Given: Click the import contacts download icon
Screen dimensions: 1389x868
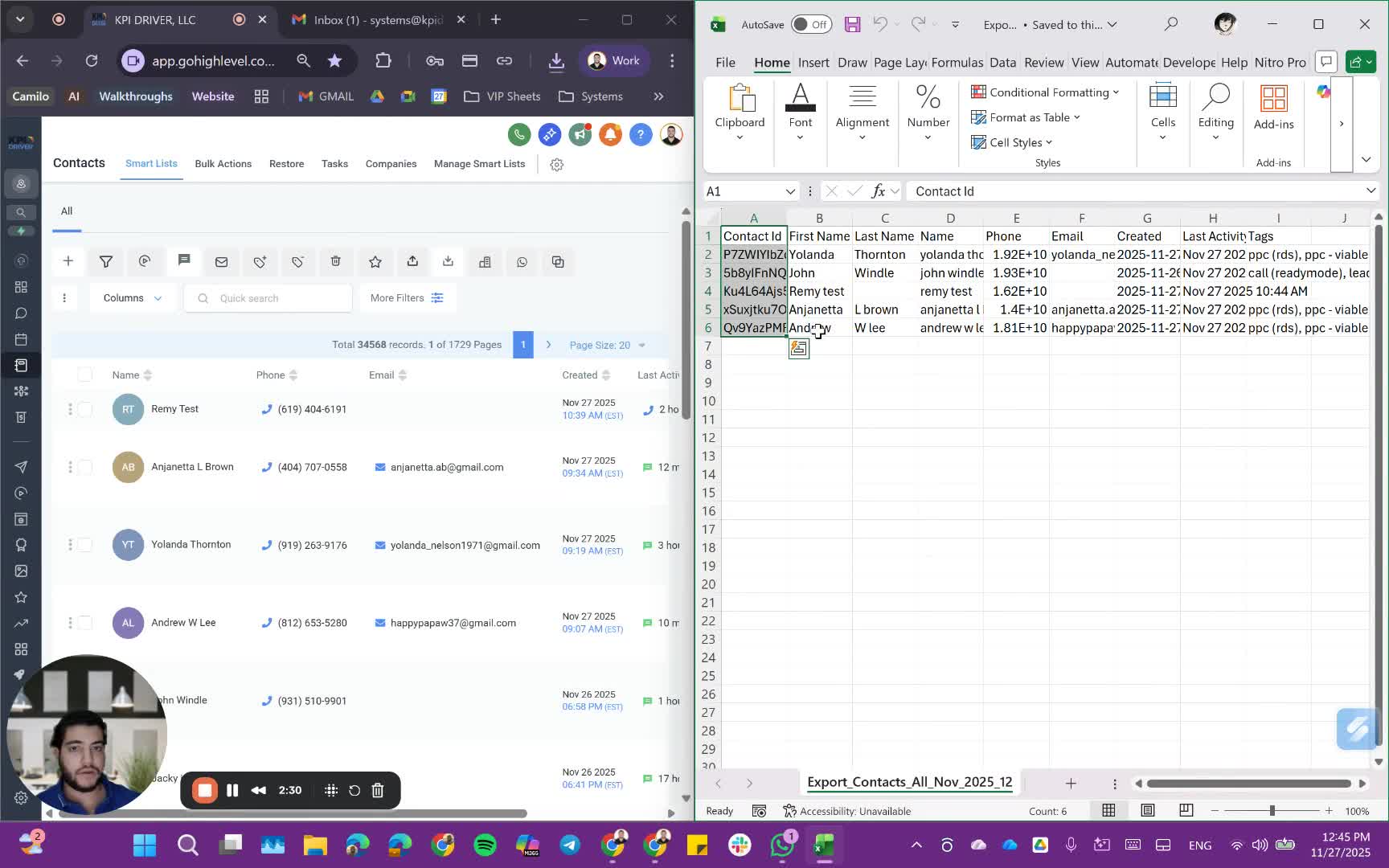Looking at the screenshot, I should [448, 261].
